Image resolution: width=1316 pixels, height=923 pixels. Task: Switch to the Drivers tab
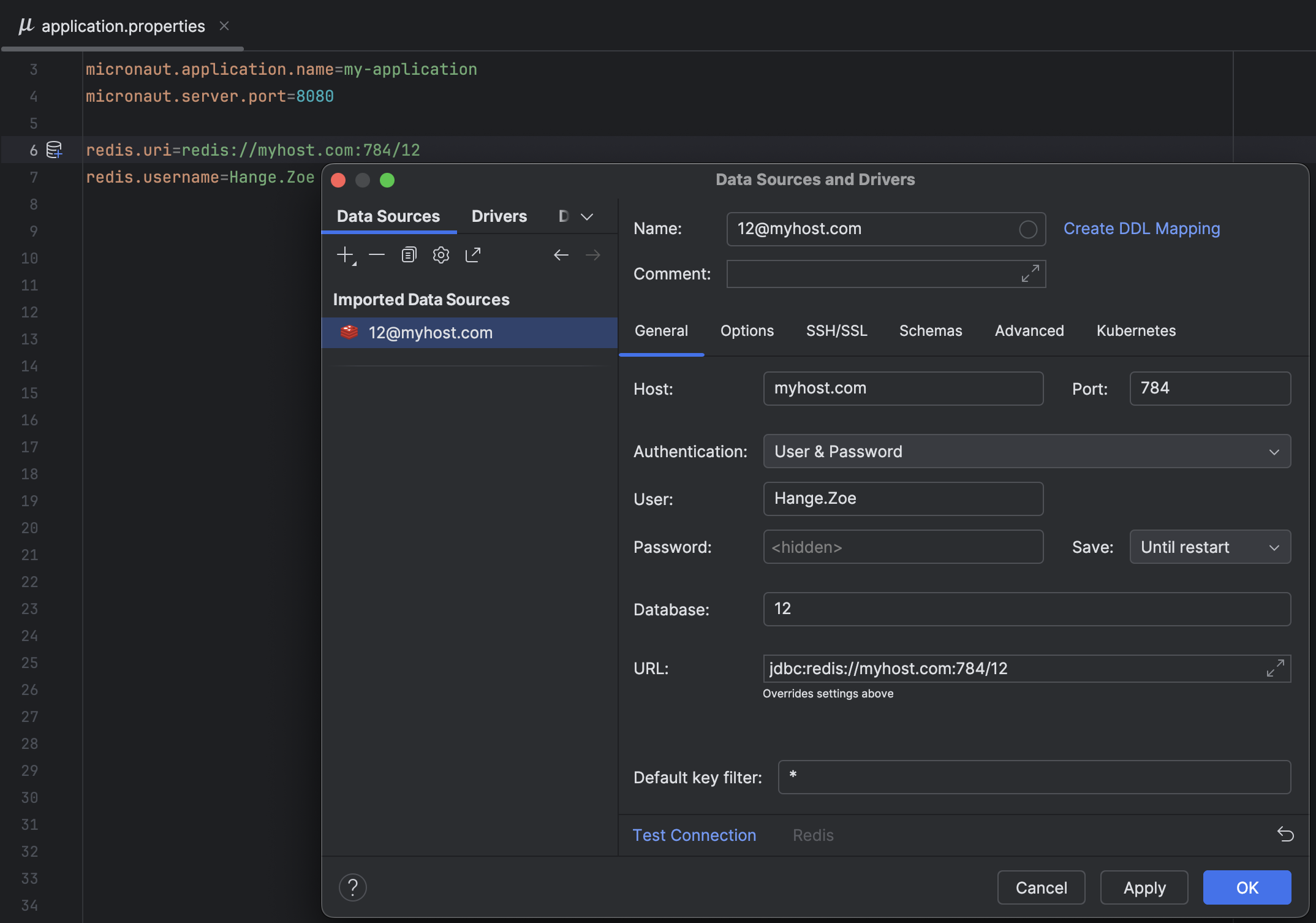click(x=499, y=216)
